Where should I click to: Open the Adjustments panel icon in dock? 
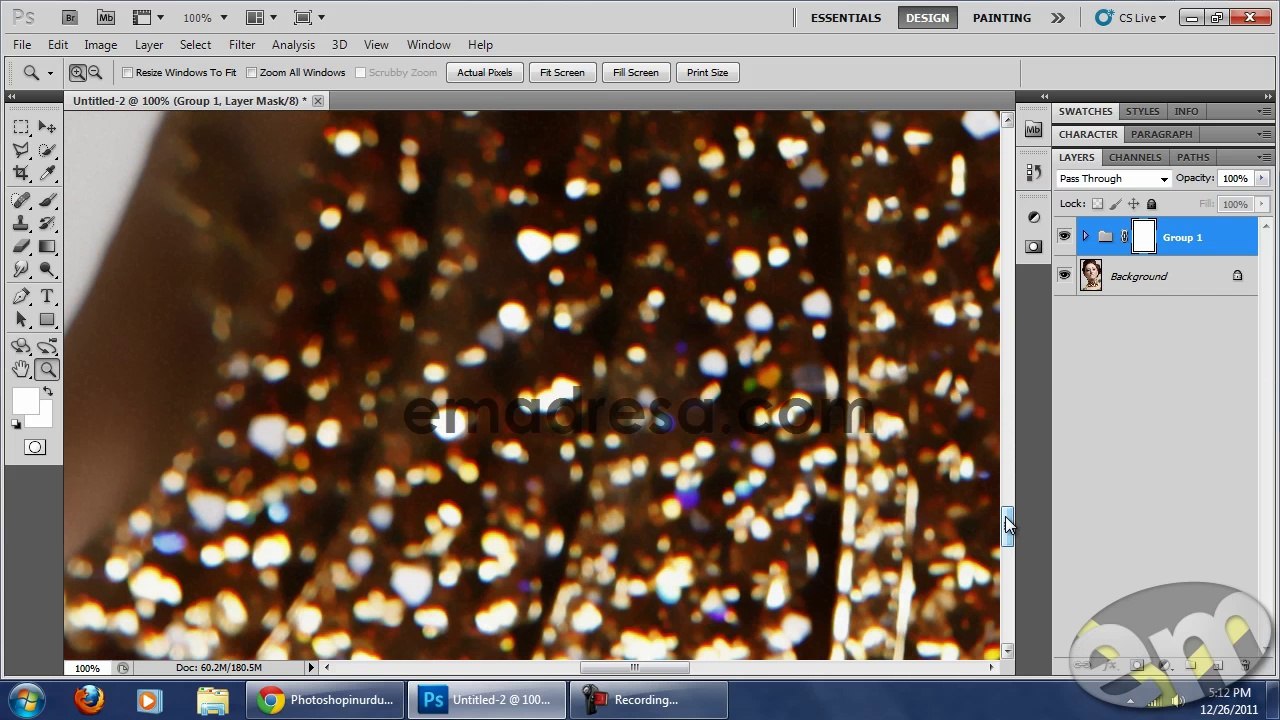click(x=1033, y=217)
